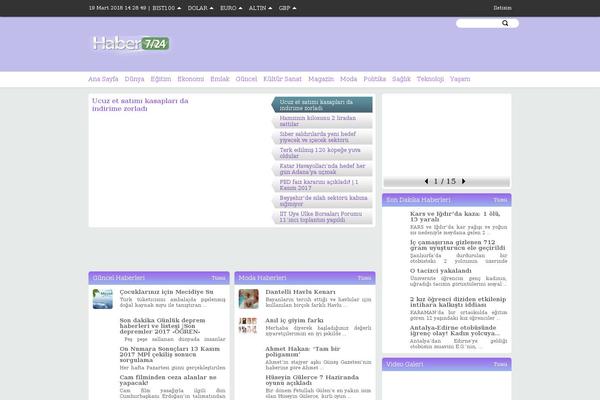This screenshot has width=600, height=400.
Task: Open the Güncel Haberleri section title
Action: 119,278
